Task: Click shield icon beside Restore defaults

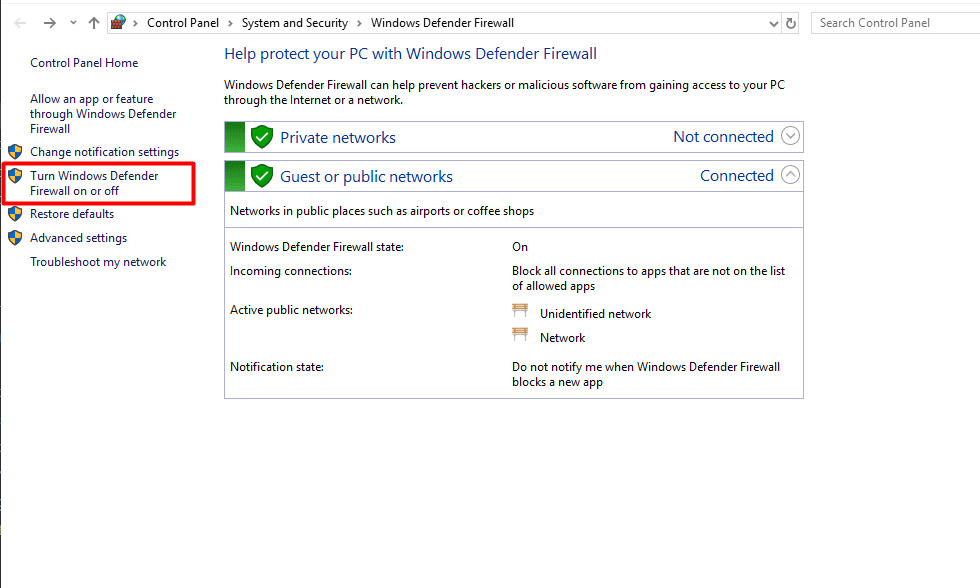Action: [15, 214]
